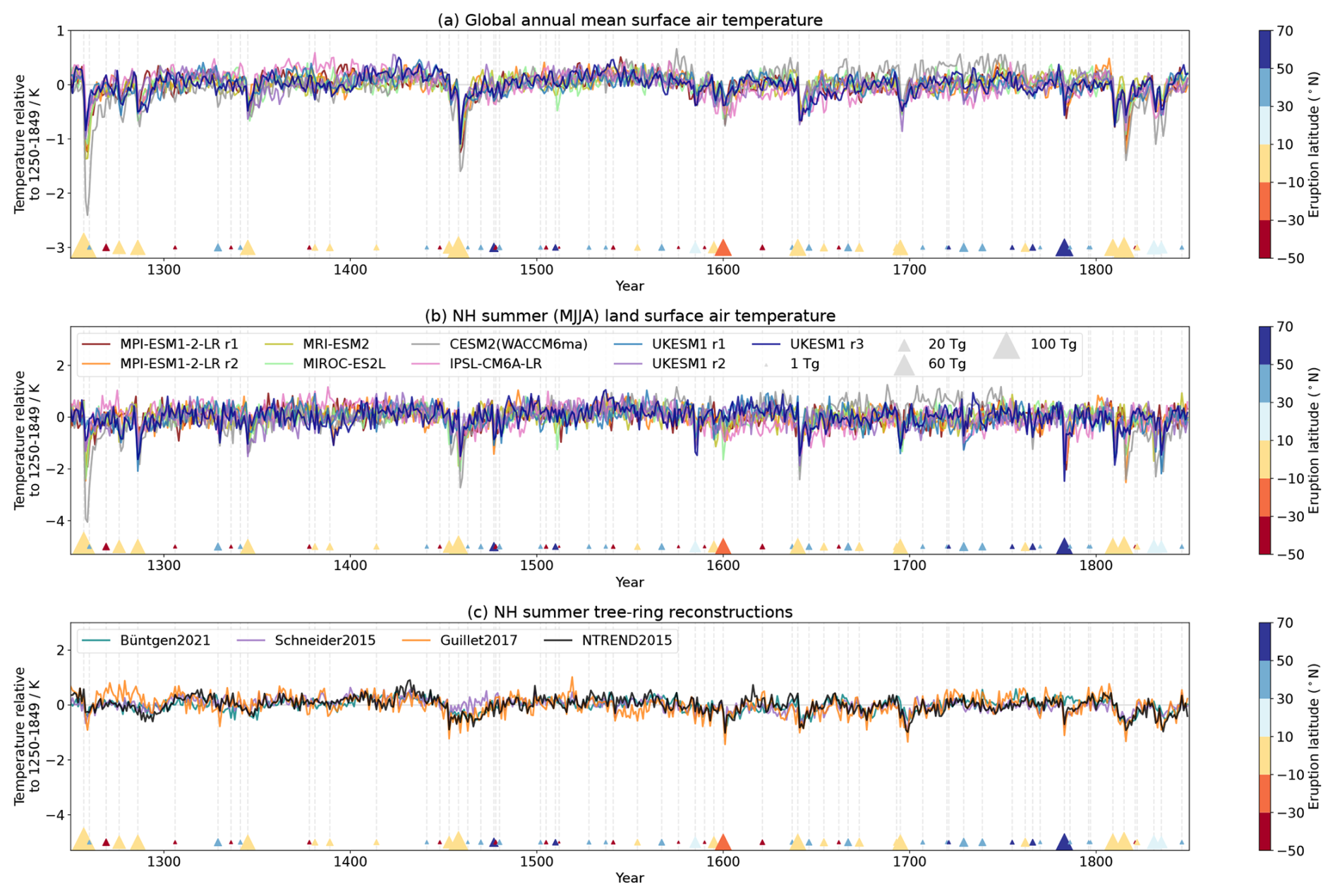The height and width of the screenshot is (896, 1335).
Task: Select the 60 Tg legend triangle marker
Action: coord(904,365)
